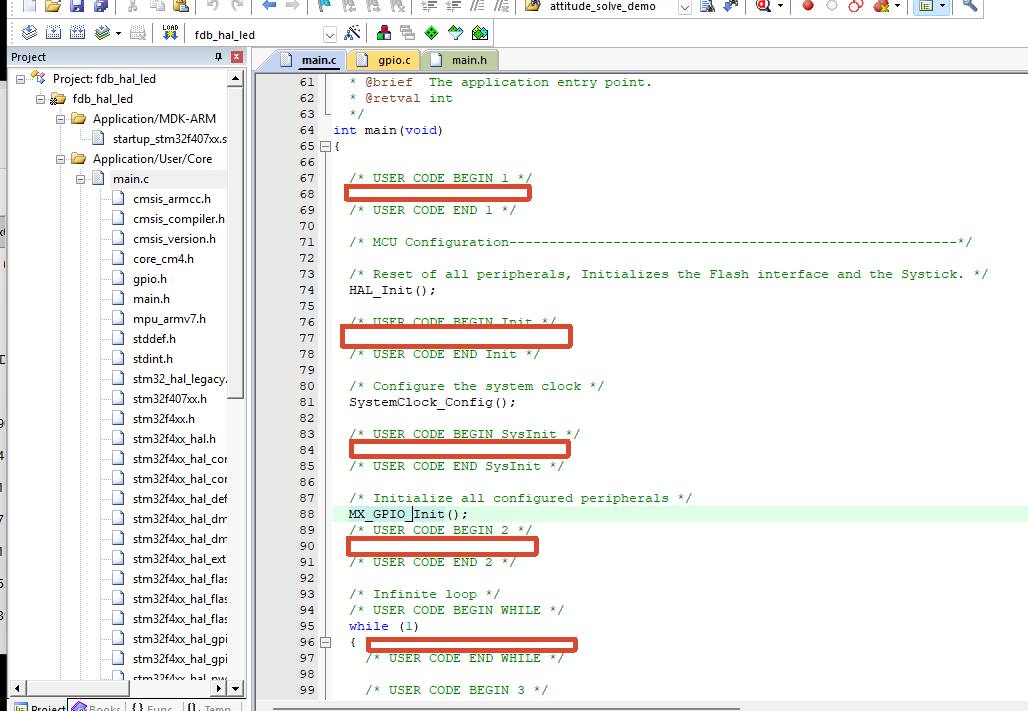Open the Pack Installer
The image size is (1028, 711).
[x=480, y=33]
